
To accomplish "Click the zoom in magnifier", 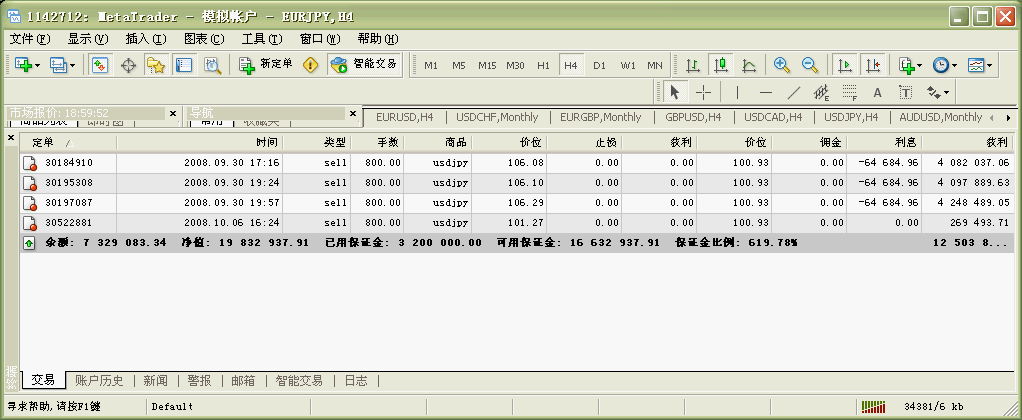I will coord(782,65).
